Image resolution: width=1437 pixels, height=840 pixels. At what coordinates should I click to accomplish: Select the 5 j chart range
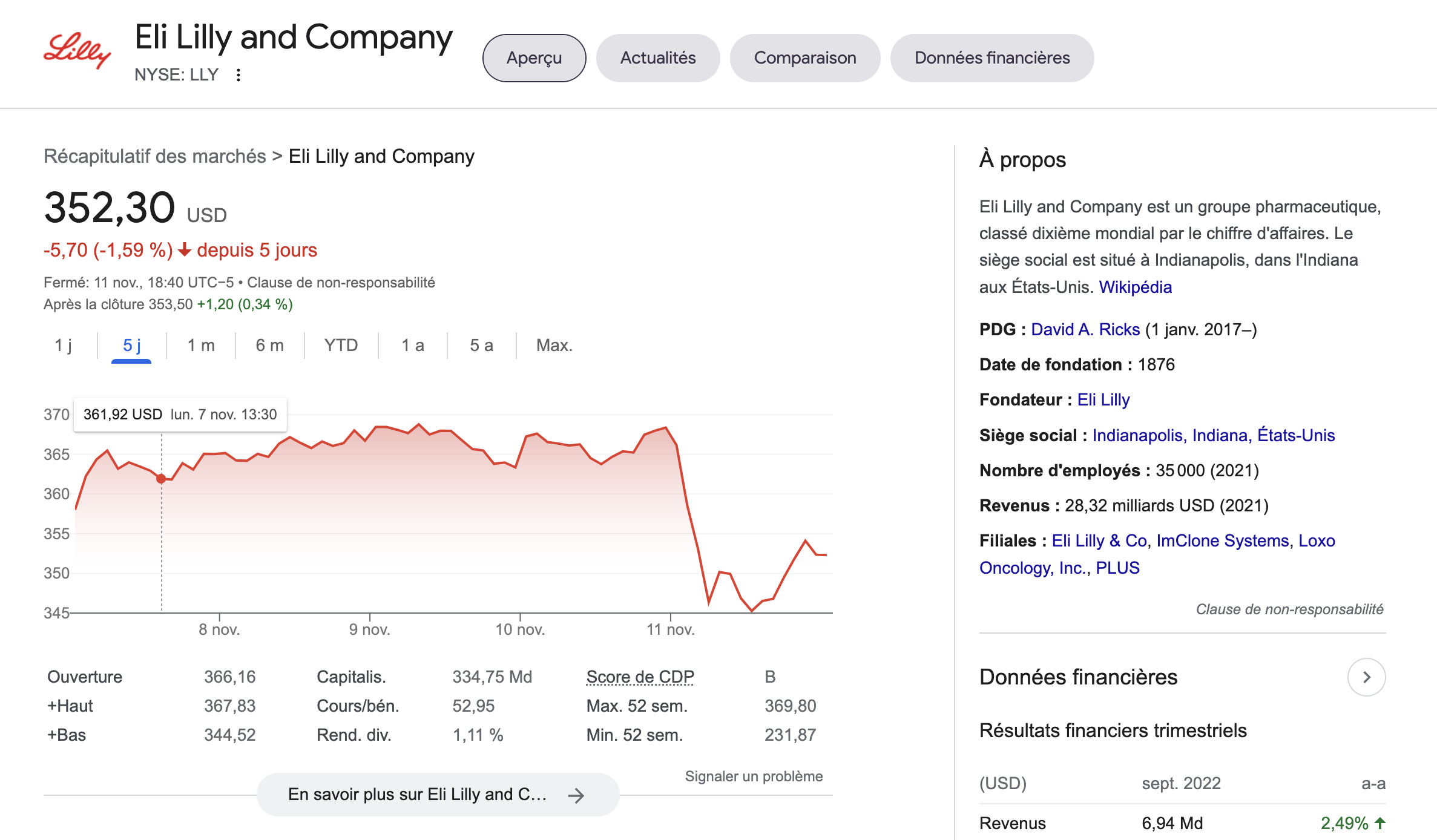point(131,345)
